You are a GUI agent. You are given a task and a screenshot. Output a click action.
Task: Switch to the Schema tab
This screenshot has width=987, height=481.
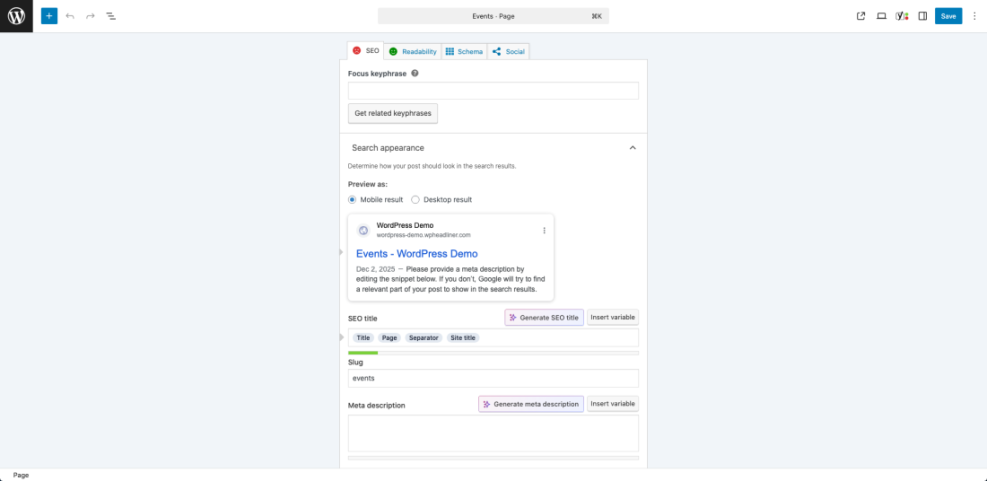[x=465, y=52]
